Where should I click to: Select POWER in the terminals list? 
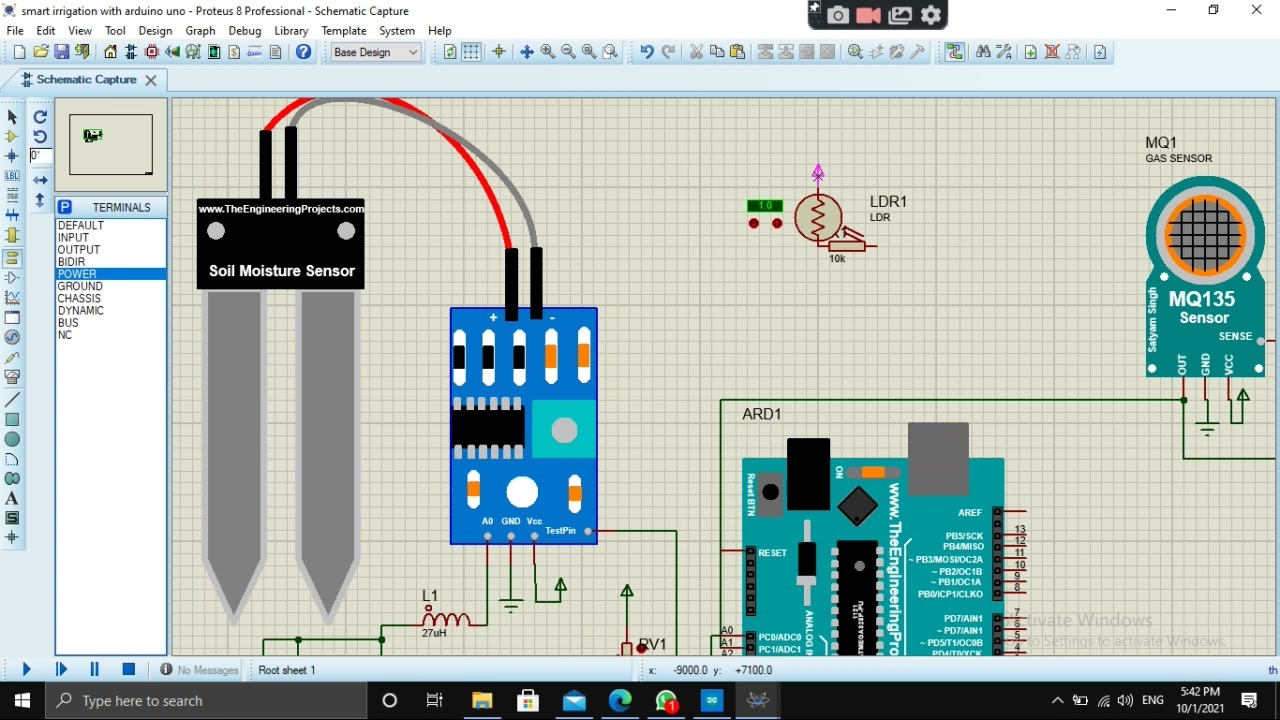click(x=111, y=274)
